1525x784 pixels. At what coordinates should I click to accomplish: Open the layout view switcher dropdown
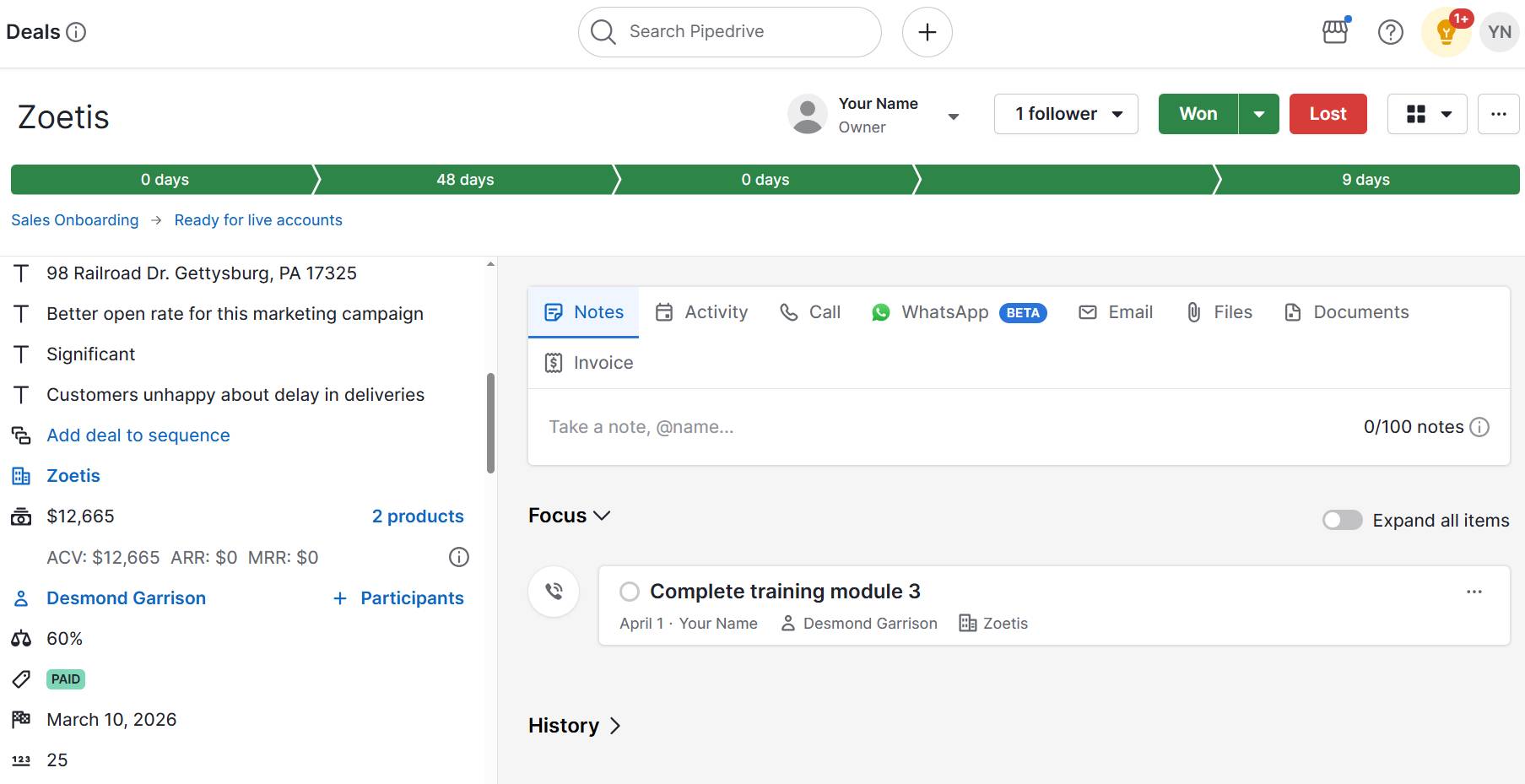click(x=1427, y=114)
